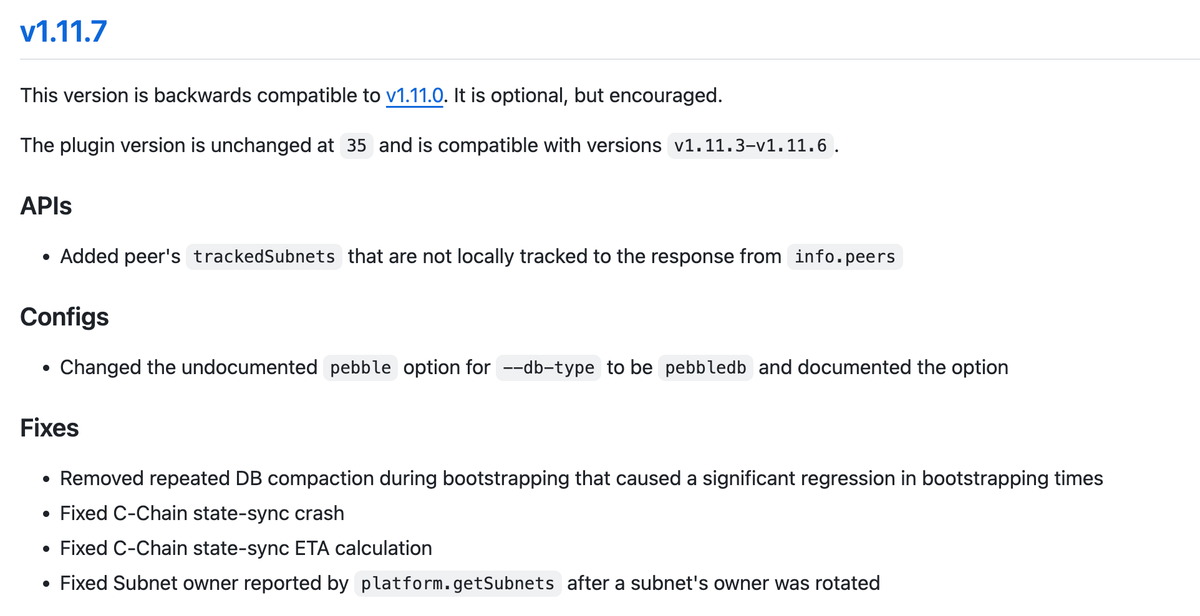Click the repeated DB compaction fix item
Viewport: 1200px width, 616px height.
coord(580,478)
